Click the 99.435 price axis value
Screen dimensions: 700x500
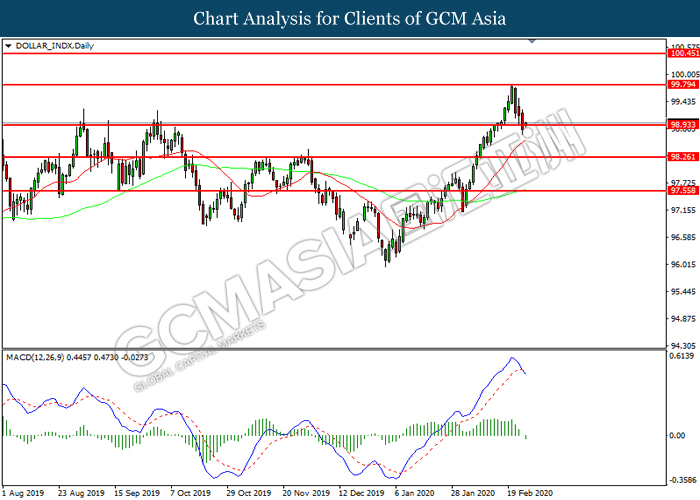pyautogui.click(x=683, y=102)
